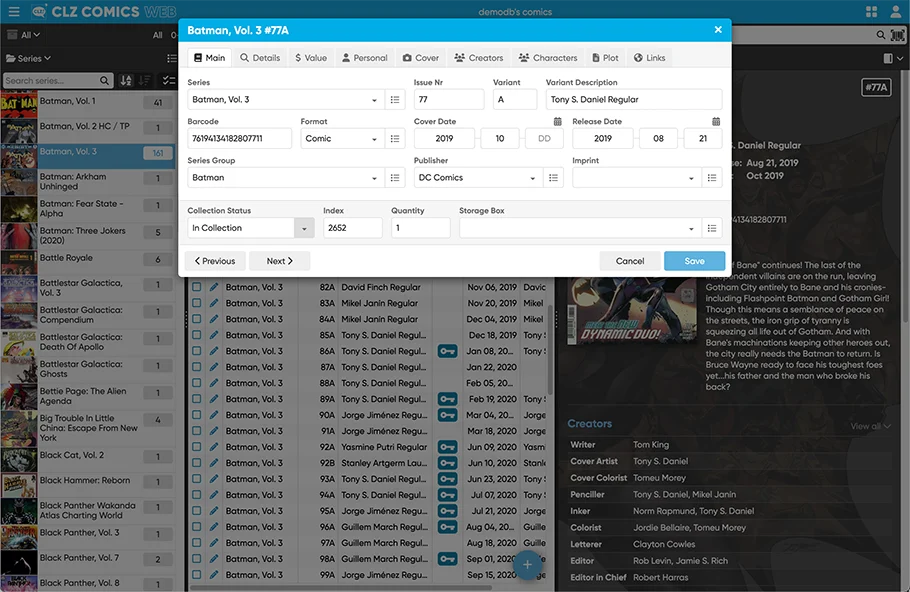Viewport: 910px width, 592px height.
Task: Open the Release Date calendar picker
Action: point(716,121)
